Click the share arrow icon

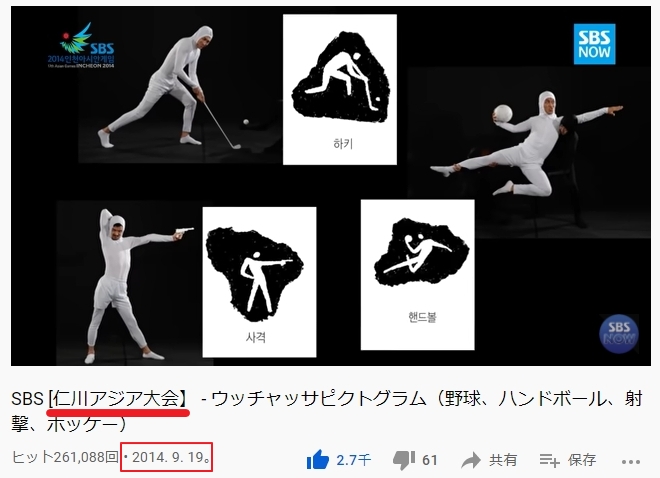click(471, 460)
